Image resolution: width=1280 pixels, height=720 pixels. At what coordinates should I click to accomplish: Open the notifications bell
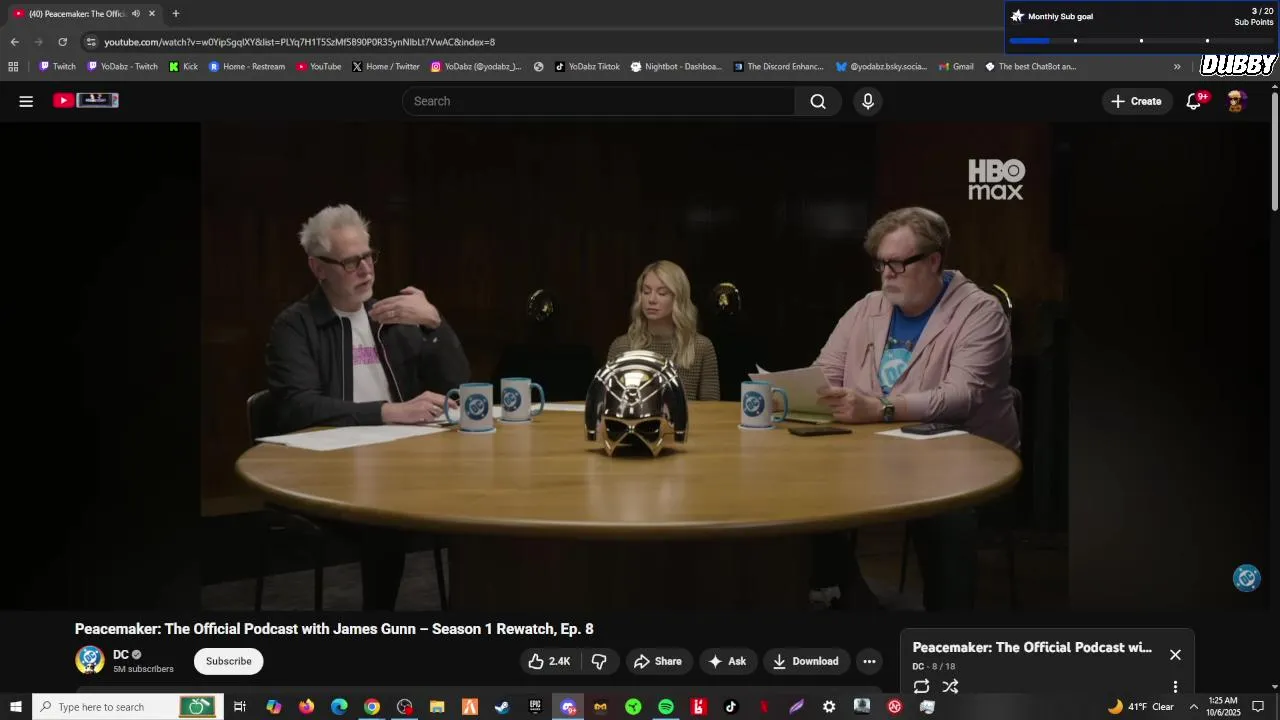point(1194,101)
